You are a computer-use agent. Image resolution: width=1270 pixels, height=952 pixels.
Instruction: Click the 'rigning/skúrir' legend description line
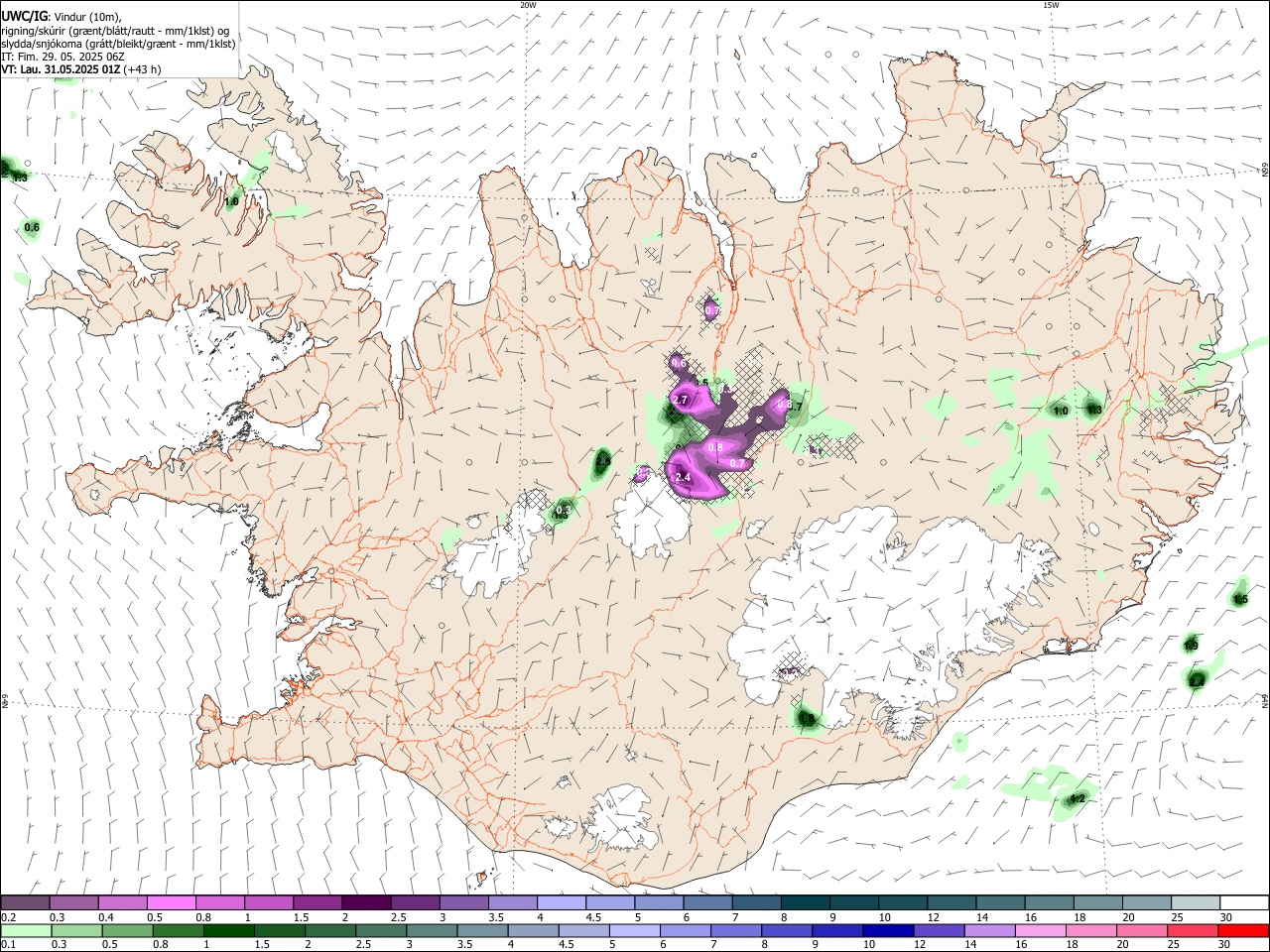click(115, 31)
